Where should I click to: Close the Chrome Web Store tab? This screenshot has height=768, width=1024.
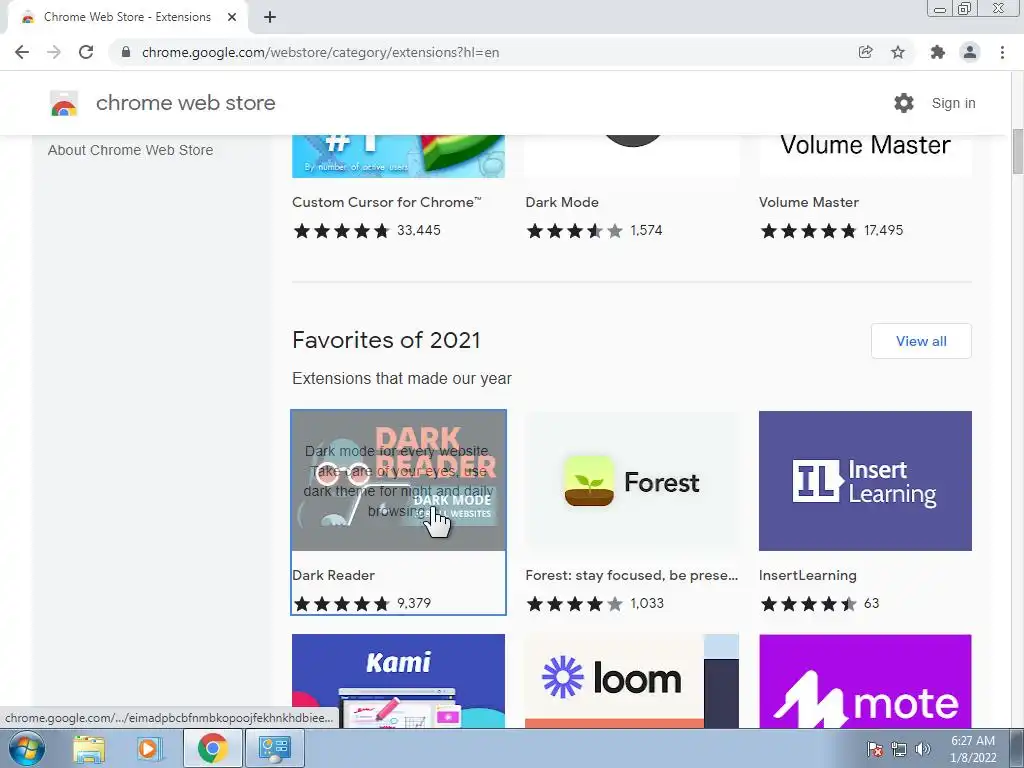pyautogui.click(x=232, y=17)
